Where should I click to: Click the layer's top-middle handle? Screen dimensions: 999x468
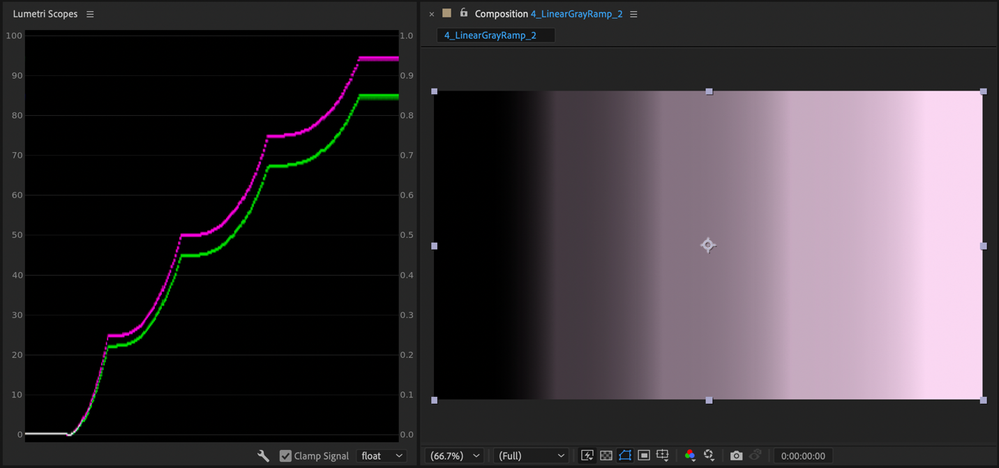(x=709, y=92)
